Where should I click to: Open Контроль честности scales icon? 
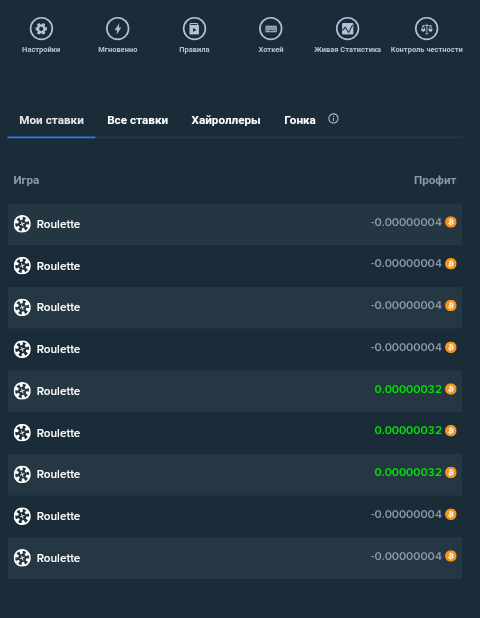click(x=426, y=28)
